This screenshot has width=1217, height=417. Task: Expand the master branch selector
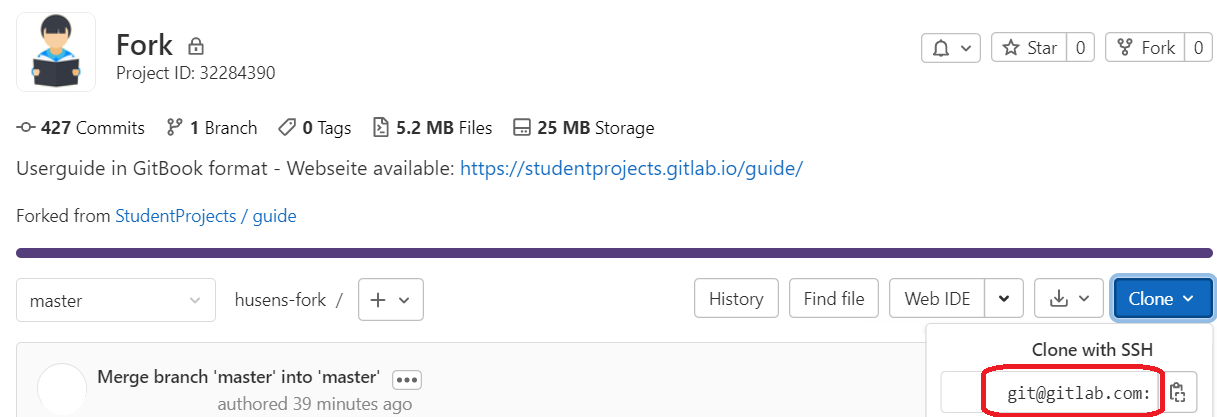coord(116,300)
